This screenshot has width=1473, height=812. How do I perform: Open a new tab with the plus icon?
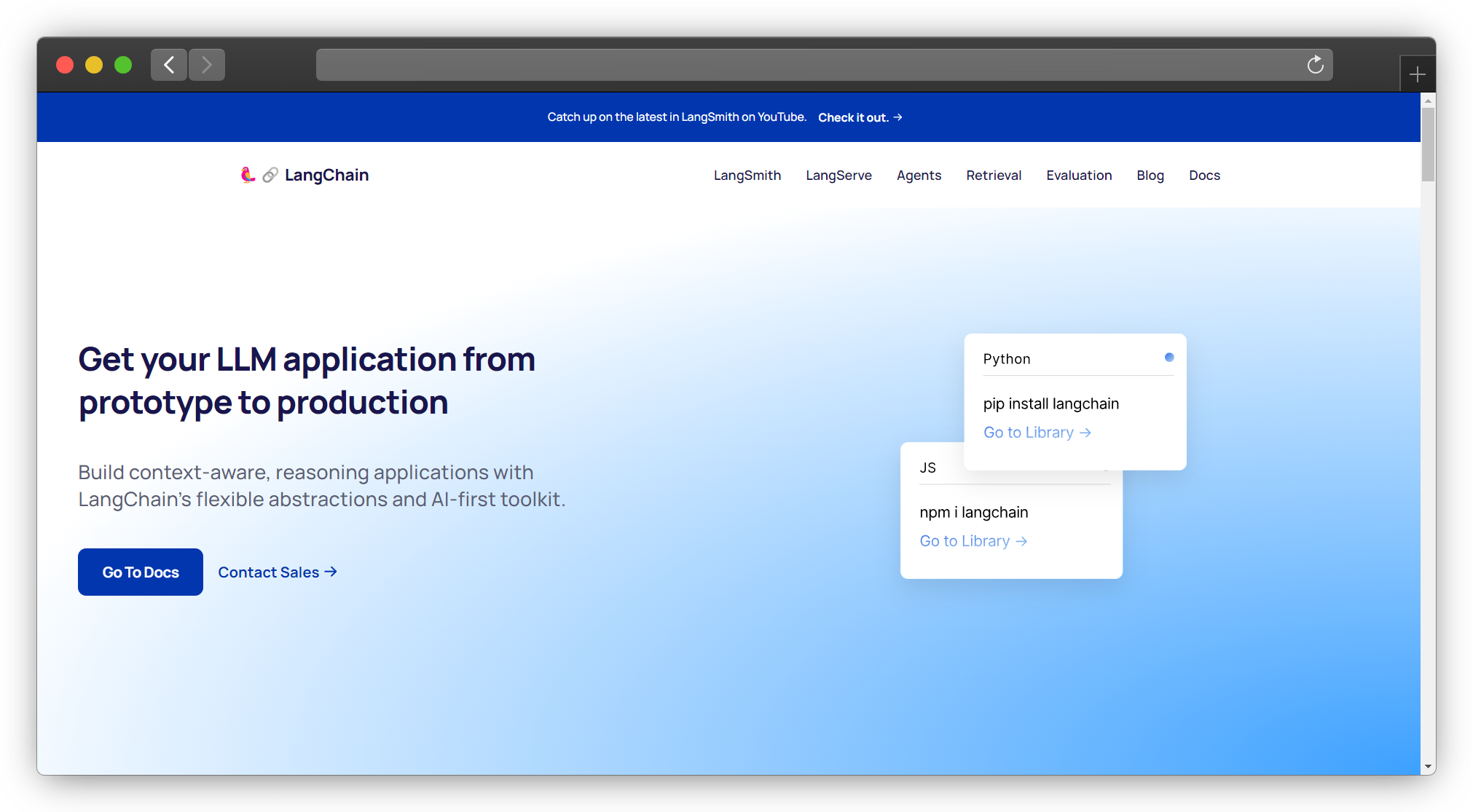pos(1417,74)
